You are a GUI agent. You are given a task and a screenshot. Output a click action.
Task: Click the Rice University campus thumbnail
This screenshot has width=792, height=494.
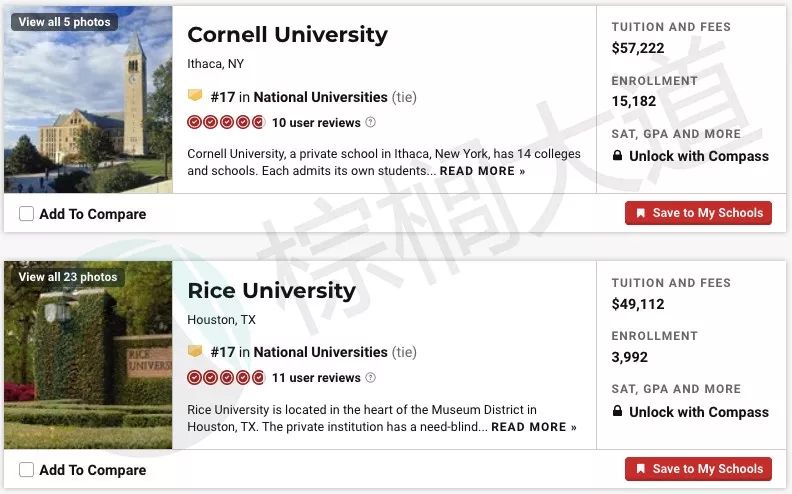pyautogui.click(x=88, y=355)
